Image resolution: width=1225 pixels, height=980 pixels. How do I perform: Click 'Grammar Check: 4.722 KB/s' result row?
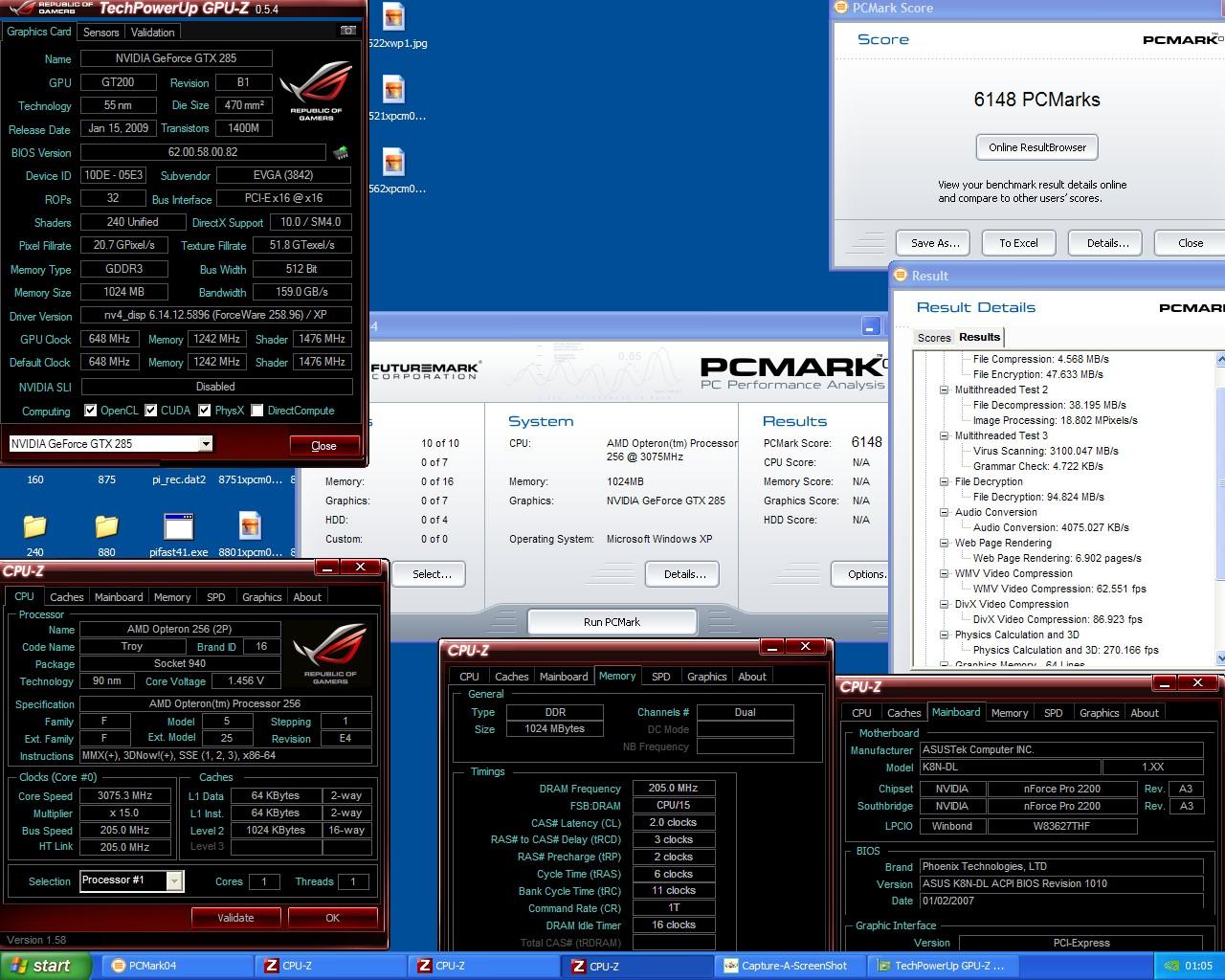point(1038,466)
